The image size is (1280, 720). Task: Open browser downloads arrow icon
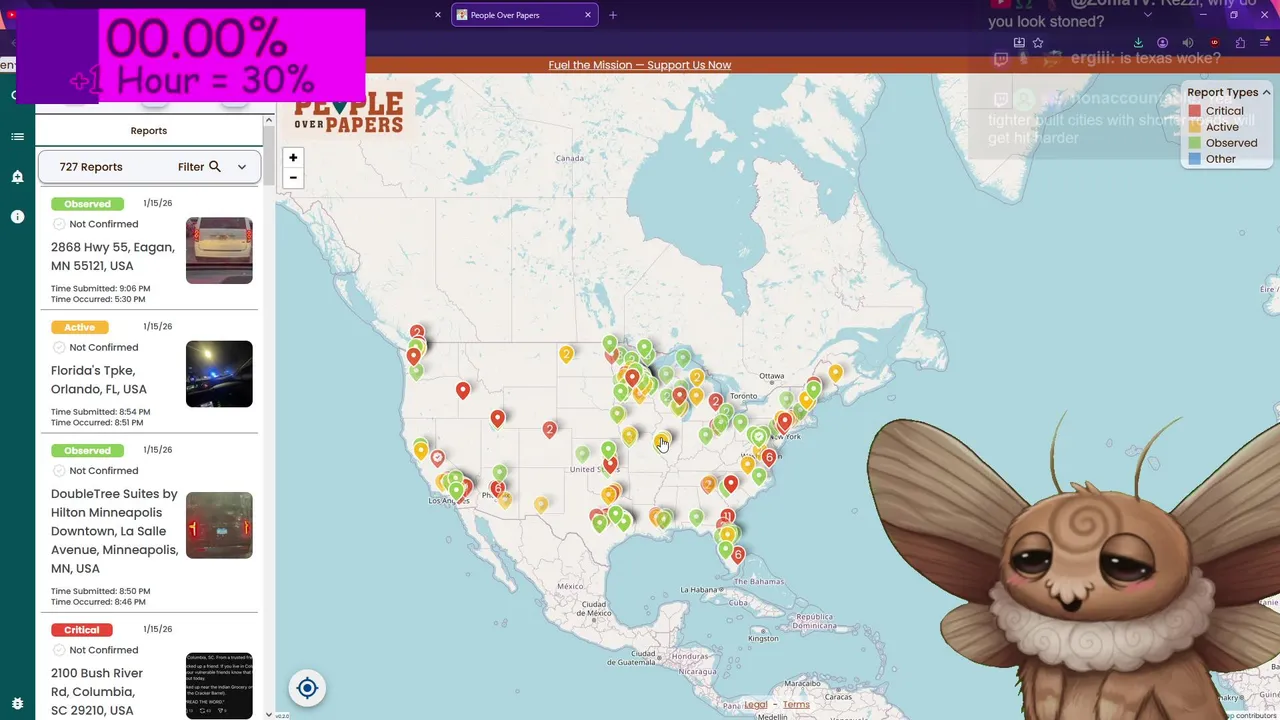[x=1138, y=43]
